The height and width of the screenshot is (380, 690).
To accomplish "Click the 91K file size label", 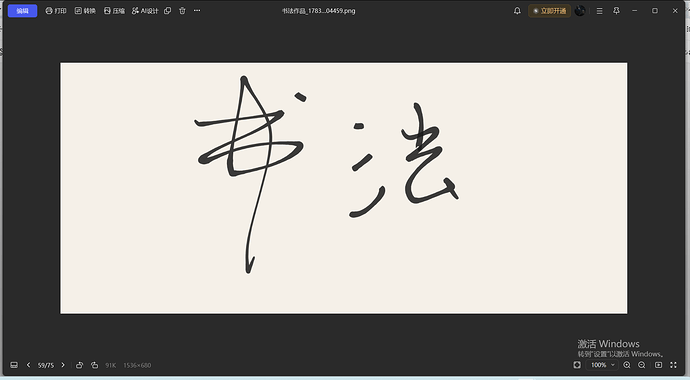I will point(110,365).
